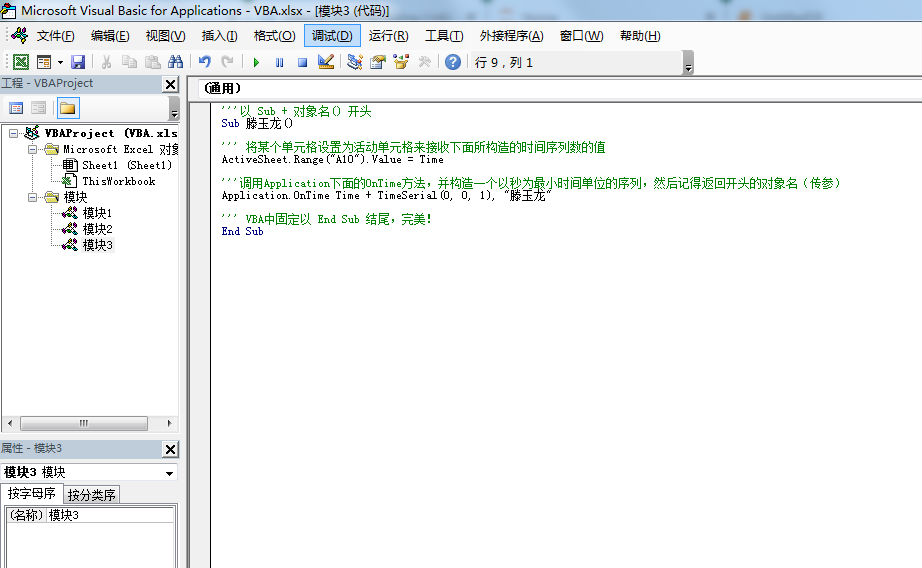Select 模块1 in project tree
The width and height of the screenshot is (922, 568).
pyautogui.click(x=97, y=213)
